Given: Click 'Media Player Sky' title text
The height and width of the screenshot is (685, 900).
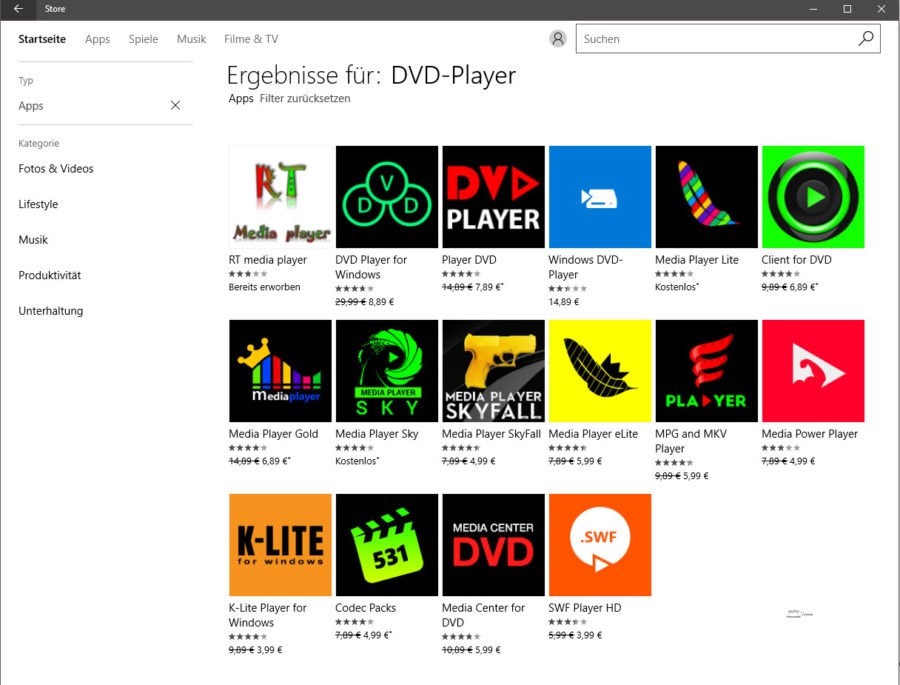Looking at the screenshot, I should tap(377, 434).
